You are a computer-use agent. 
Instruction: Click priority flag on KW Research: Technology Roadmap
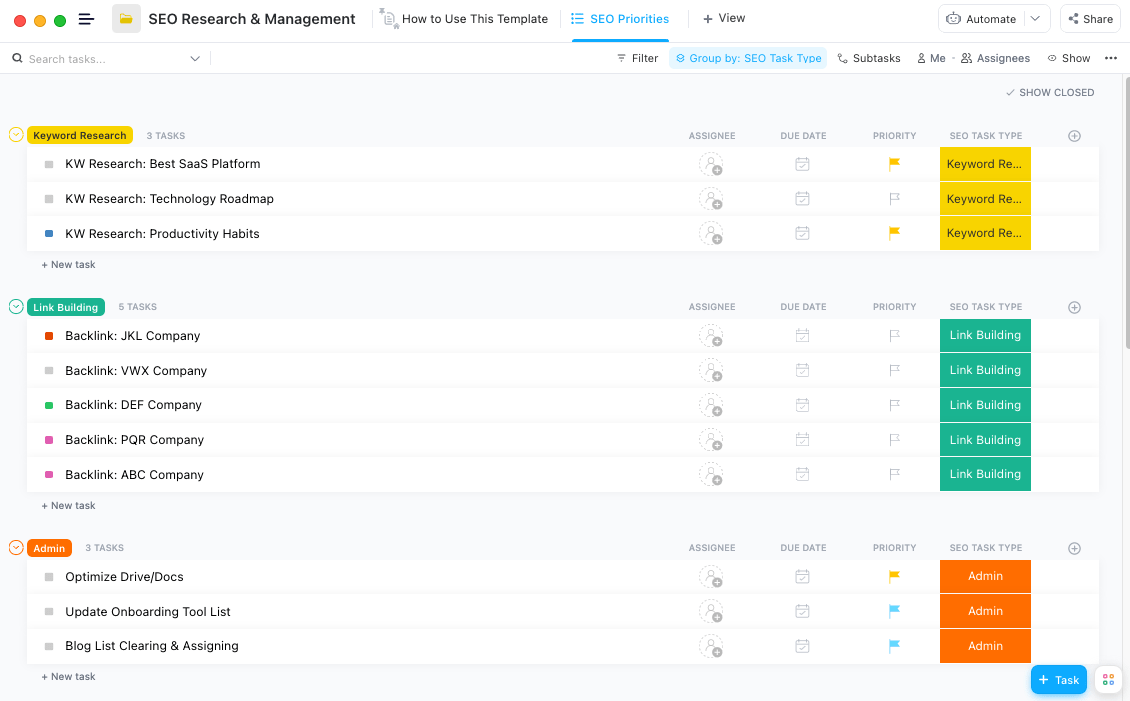(x=894, y=199)
